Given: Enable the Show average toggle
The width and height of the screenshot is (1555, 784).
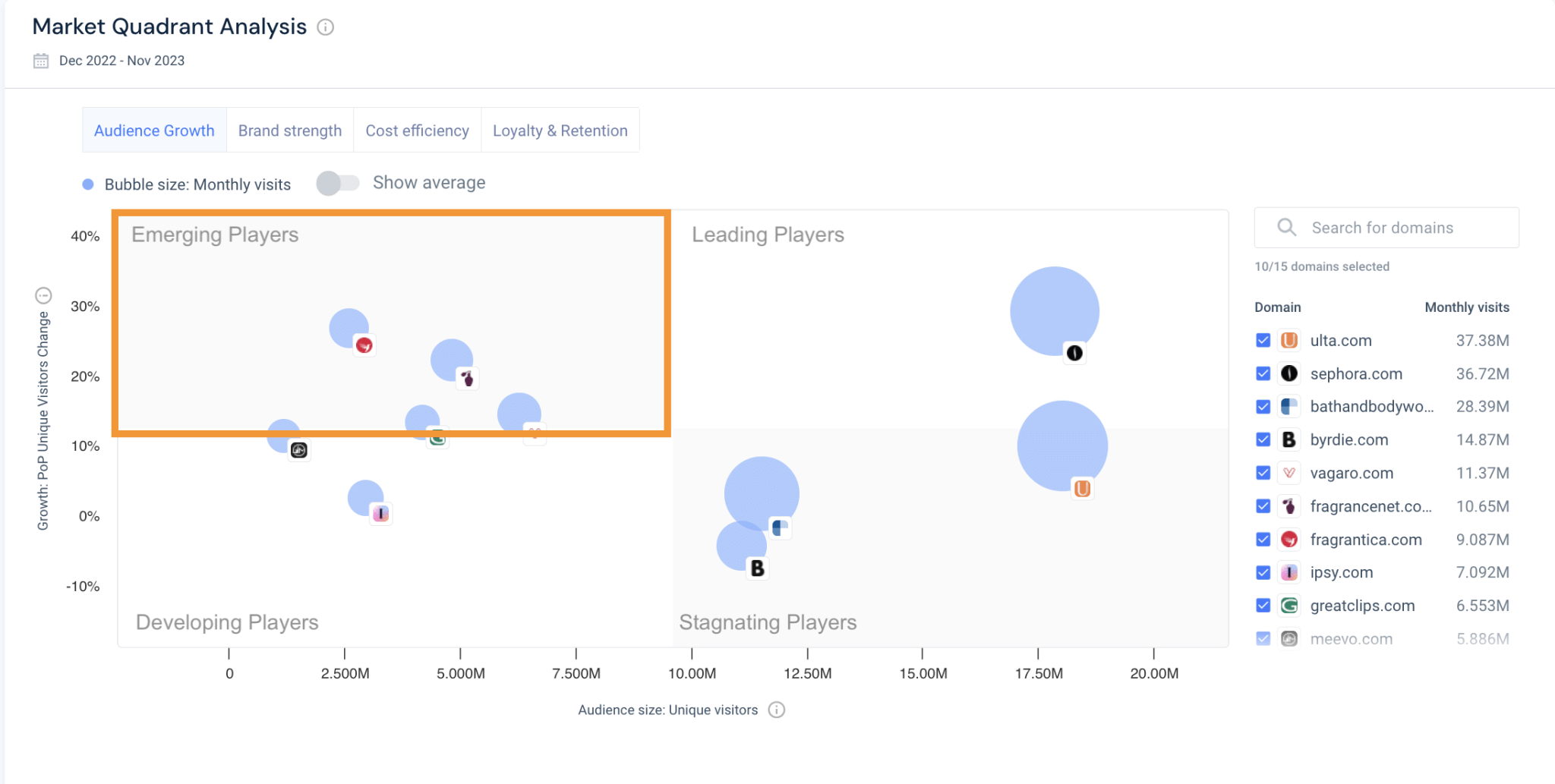Looking at the screenshot, I should [338, 183].
